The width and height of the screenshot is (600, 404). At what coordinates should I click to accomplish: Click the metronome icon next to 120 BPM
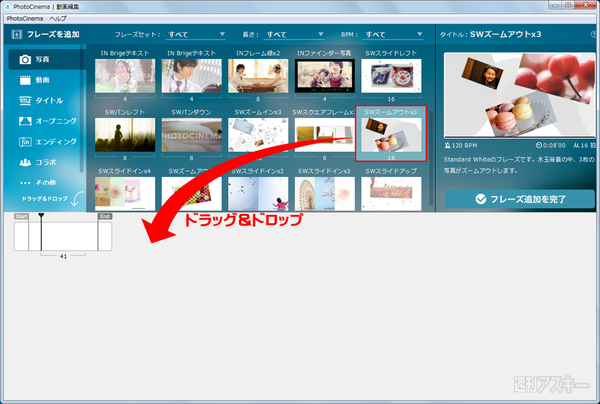(x=448, y=145)
